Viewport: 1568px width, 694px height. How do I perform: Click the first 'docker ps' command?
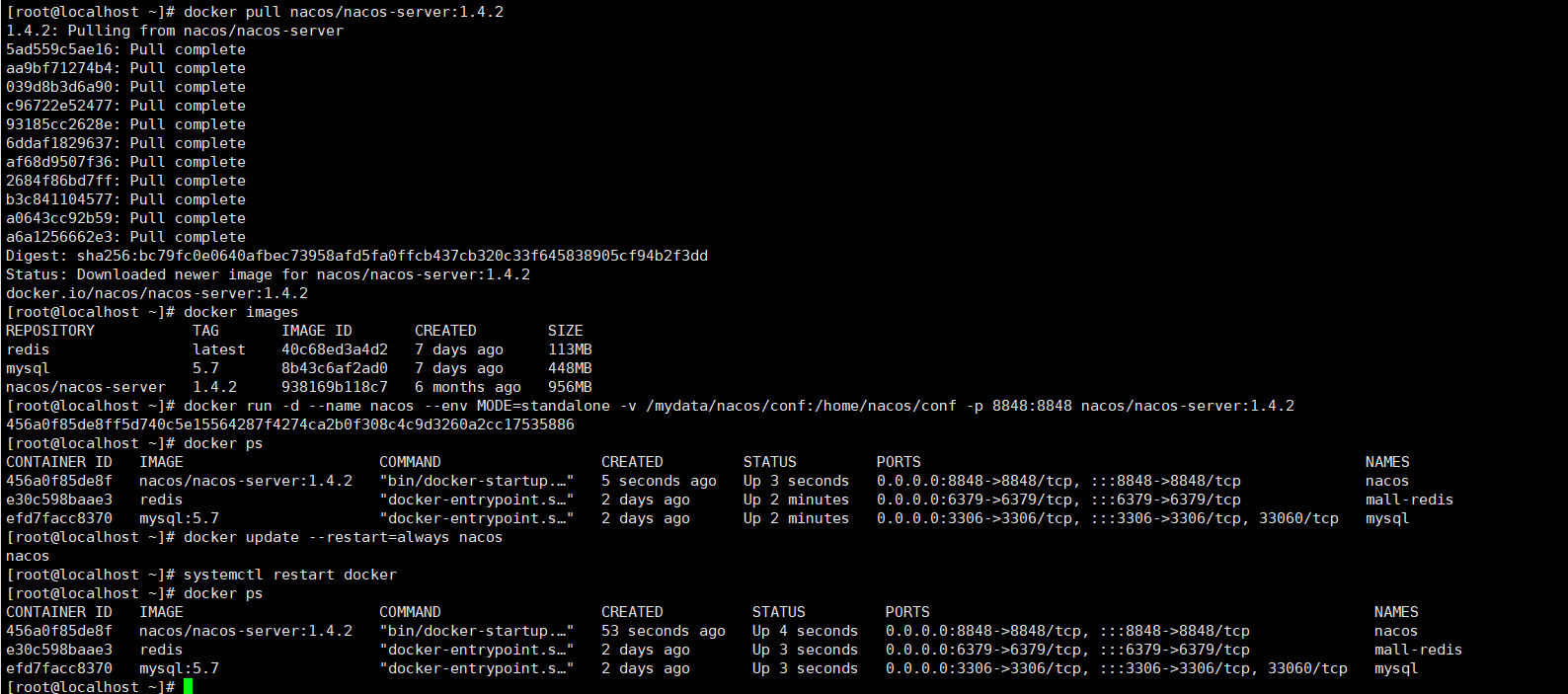point(223,443)
